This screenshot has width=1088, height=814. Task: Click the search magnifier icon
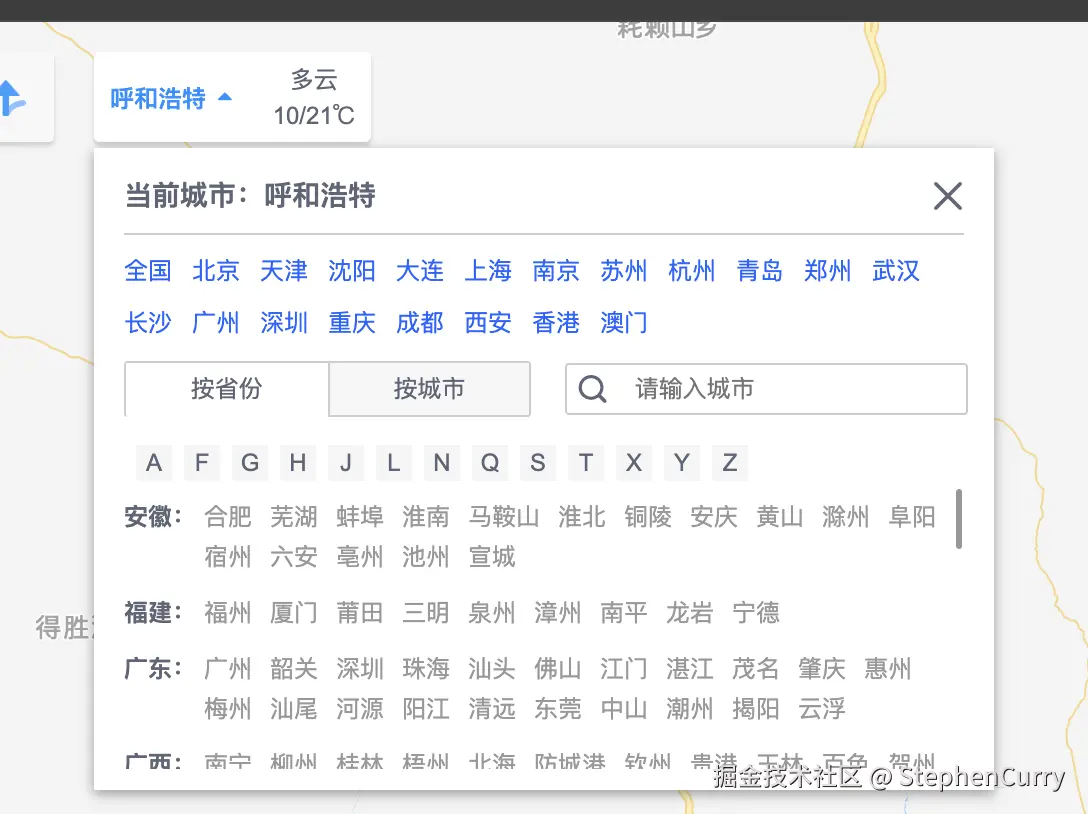tap(592, 389)
